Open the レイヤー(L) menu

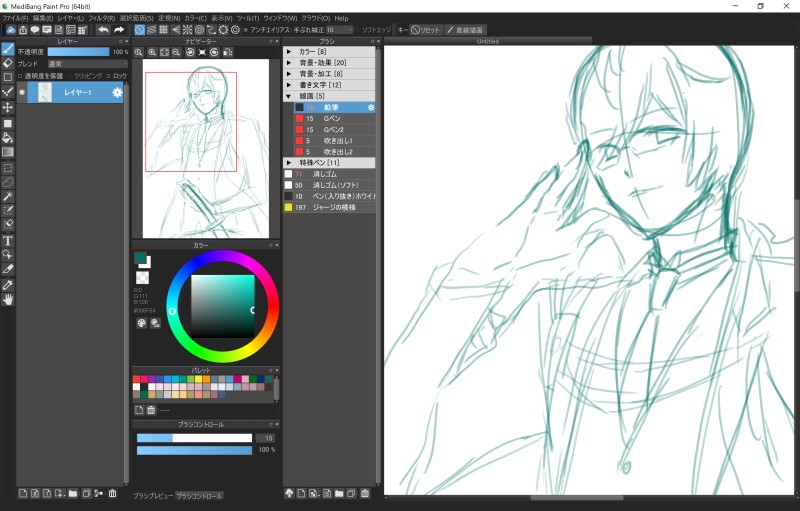70,18
